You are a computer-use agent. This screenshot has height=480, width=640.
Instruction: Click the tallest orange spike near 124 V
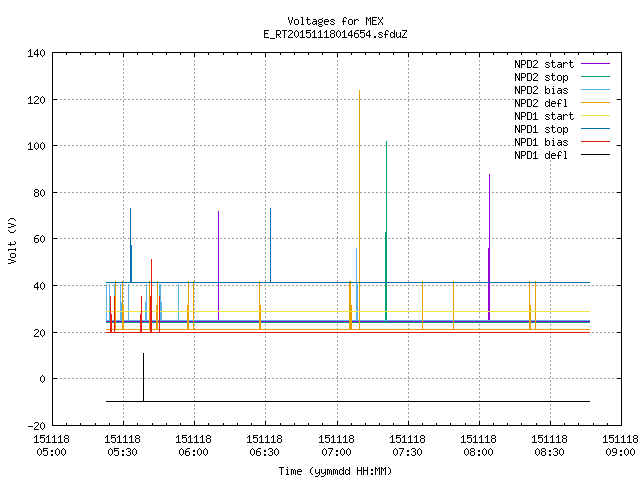359,204
